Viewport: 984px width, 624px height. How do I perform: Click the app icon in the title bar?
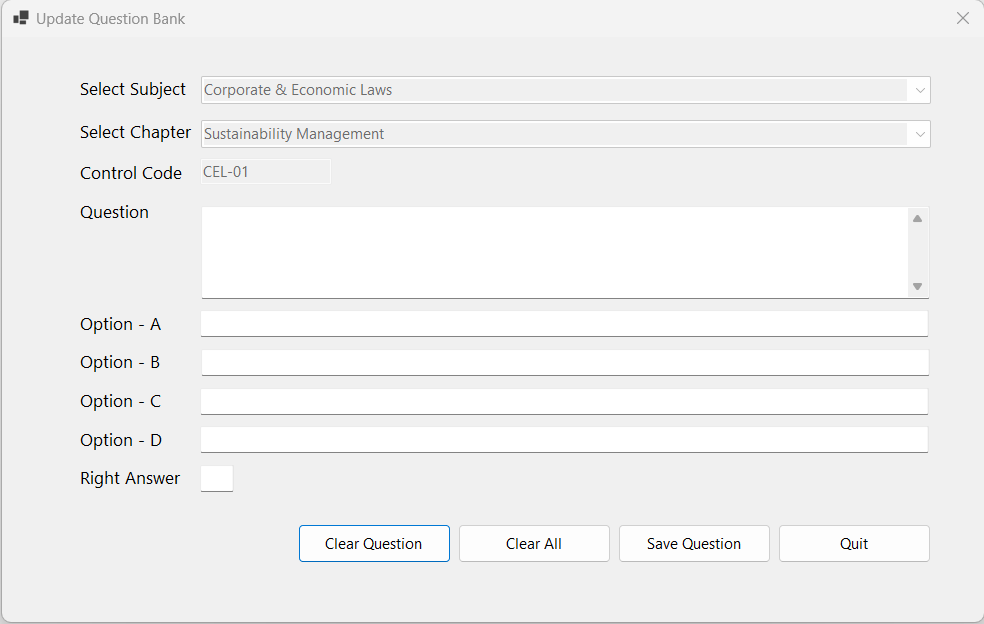click(x=21, y=18)
